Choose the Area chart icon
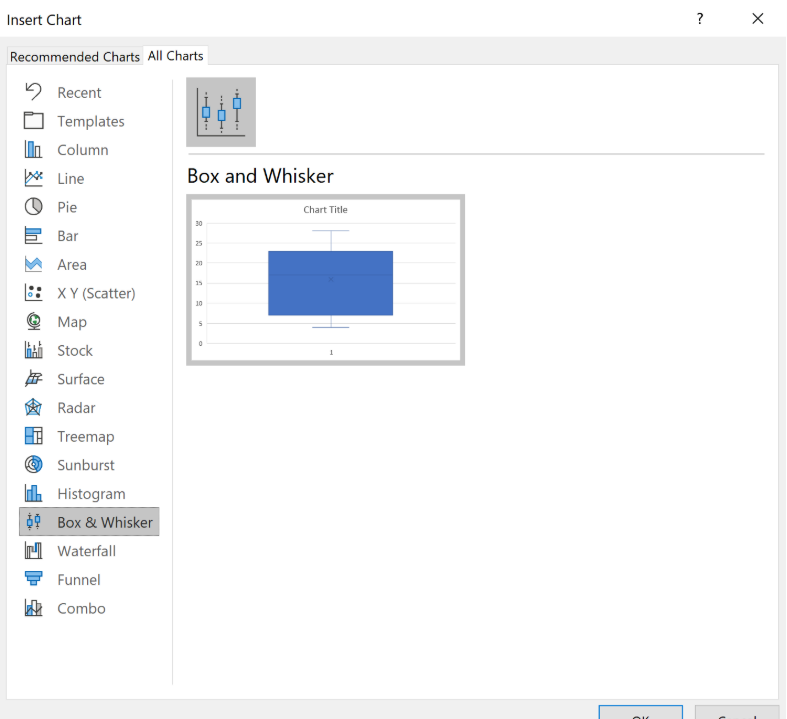This screenshot has width=787, height=719. (x=34, y=264)
